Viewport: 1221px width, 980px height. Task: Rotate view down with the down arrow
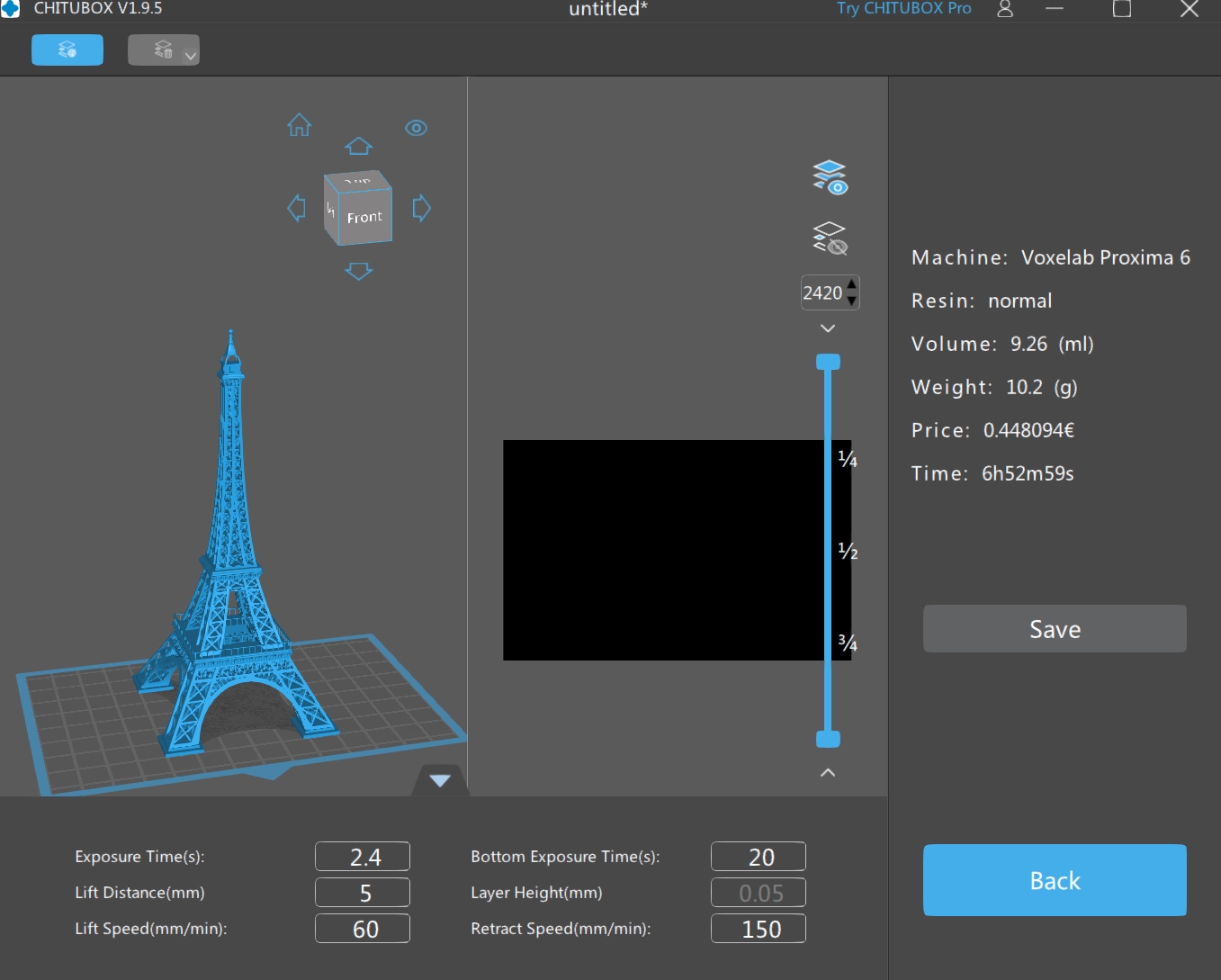(359, 271)
